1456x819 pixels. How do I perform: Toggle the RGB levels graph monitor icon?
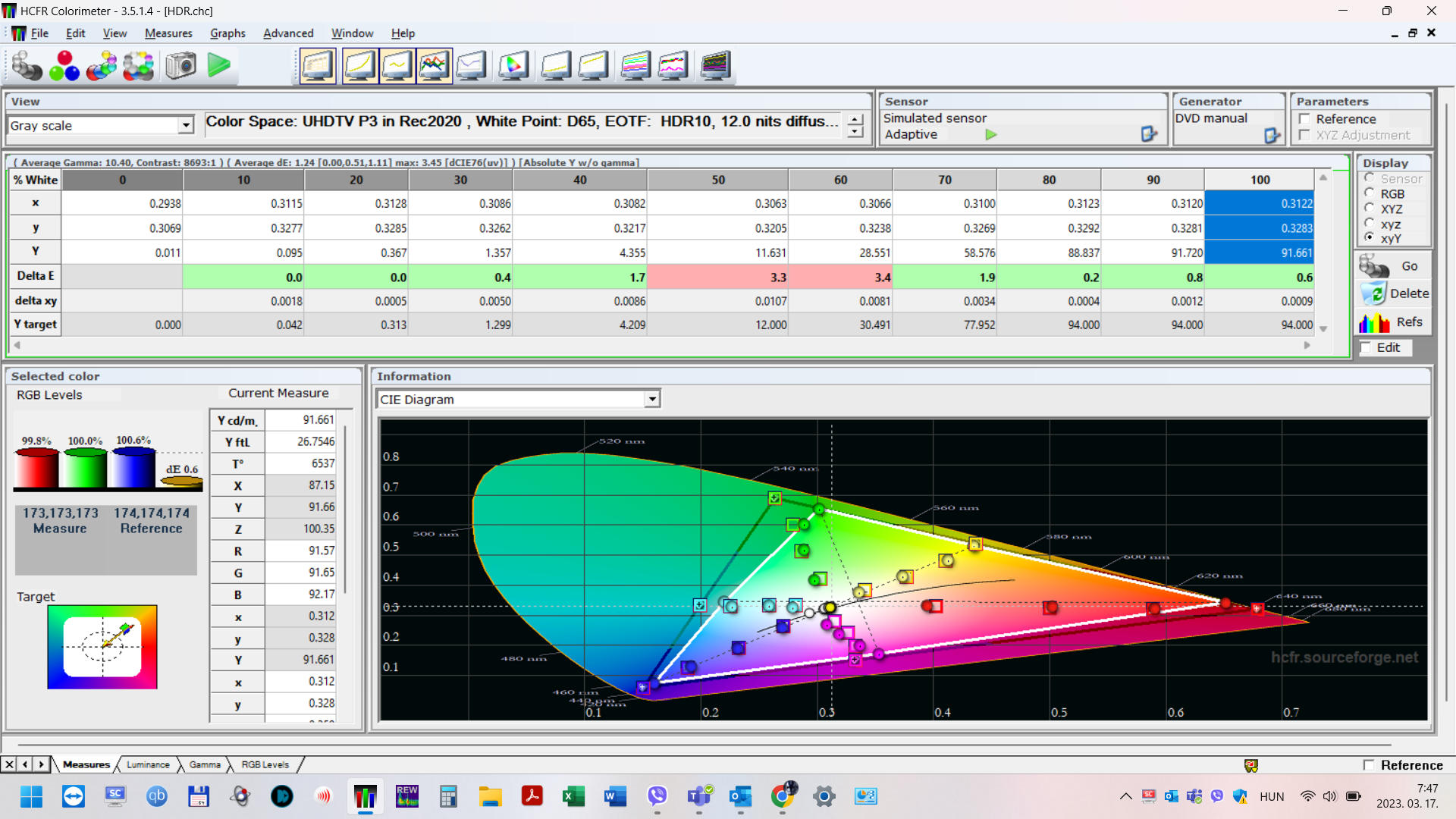[x=433, y=66]
